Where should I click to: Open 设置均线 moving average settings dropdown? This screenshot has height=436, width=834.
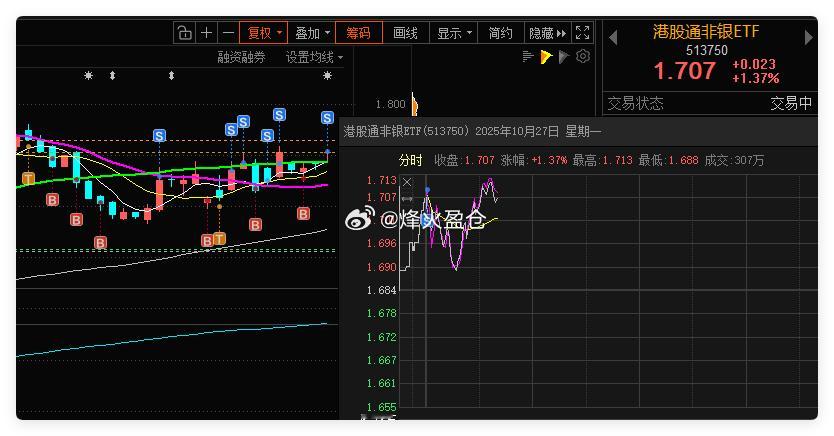pos(314,57)
